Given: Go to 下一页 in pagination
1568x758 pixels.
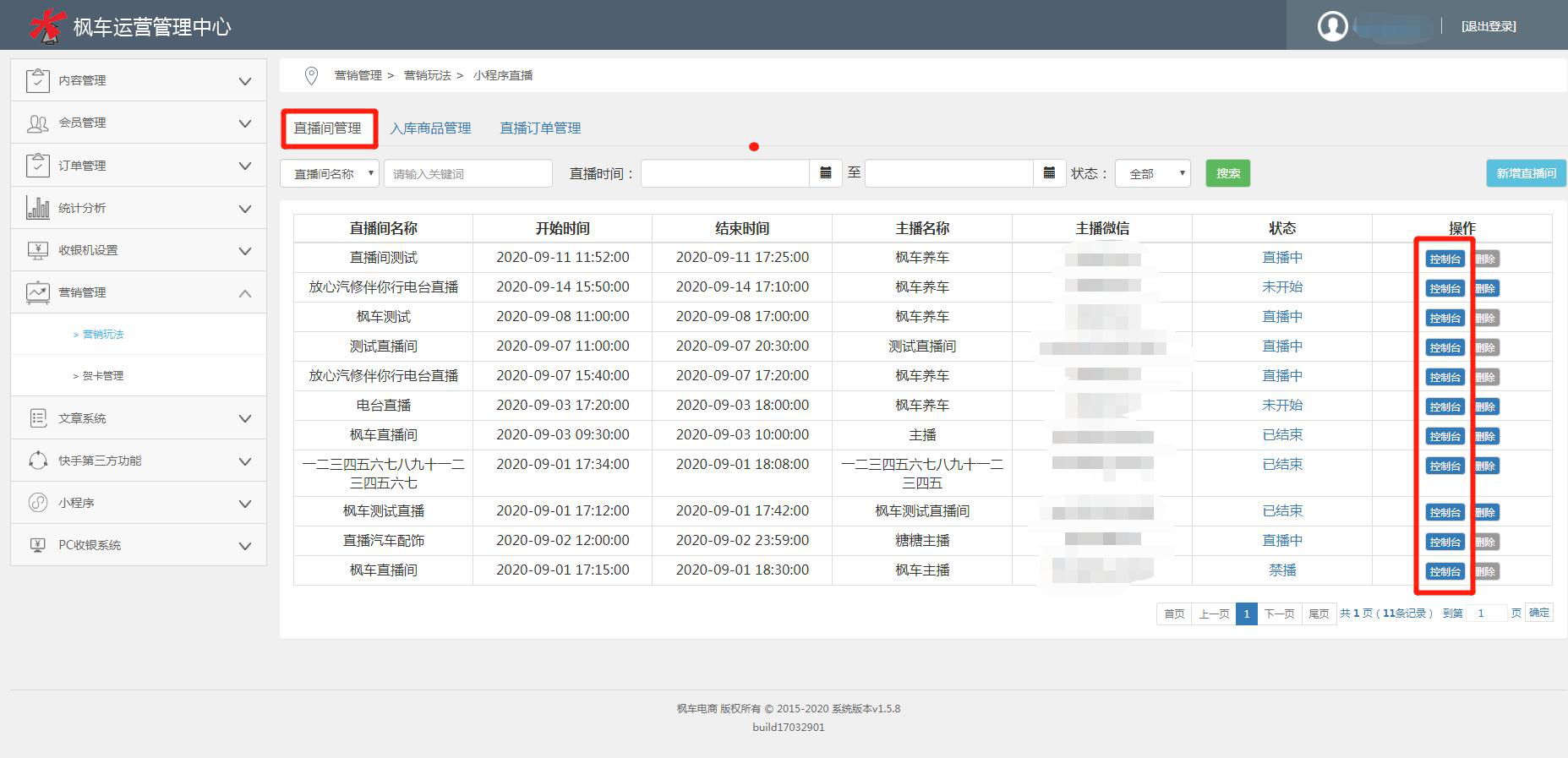Looking at the screenshot, I should coord(1279,613).
